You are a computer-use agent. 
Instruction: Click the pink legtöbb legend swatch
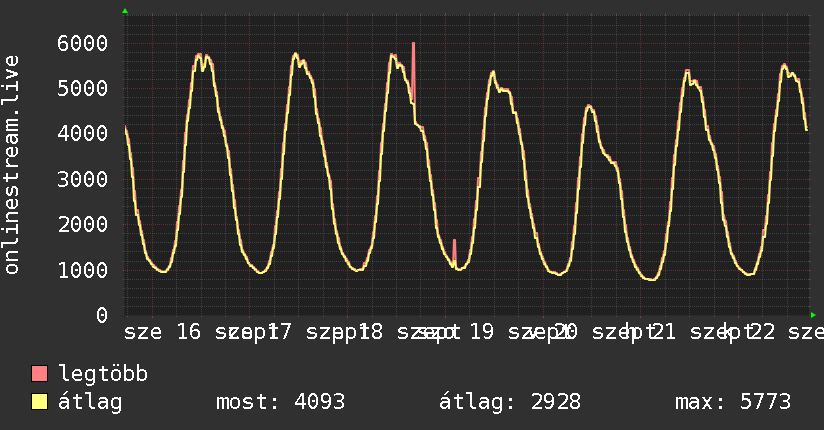click(x=39, y=374)
